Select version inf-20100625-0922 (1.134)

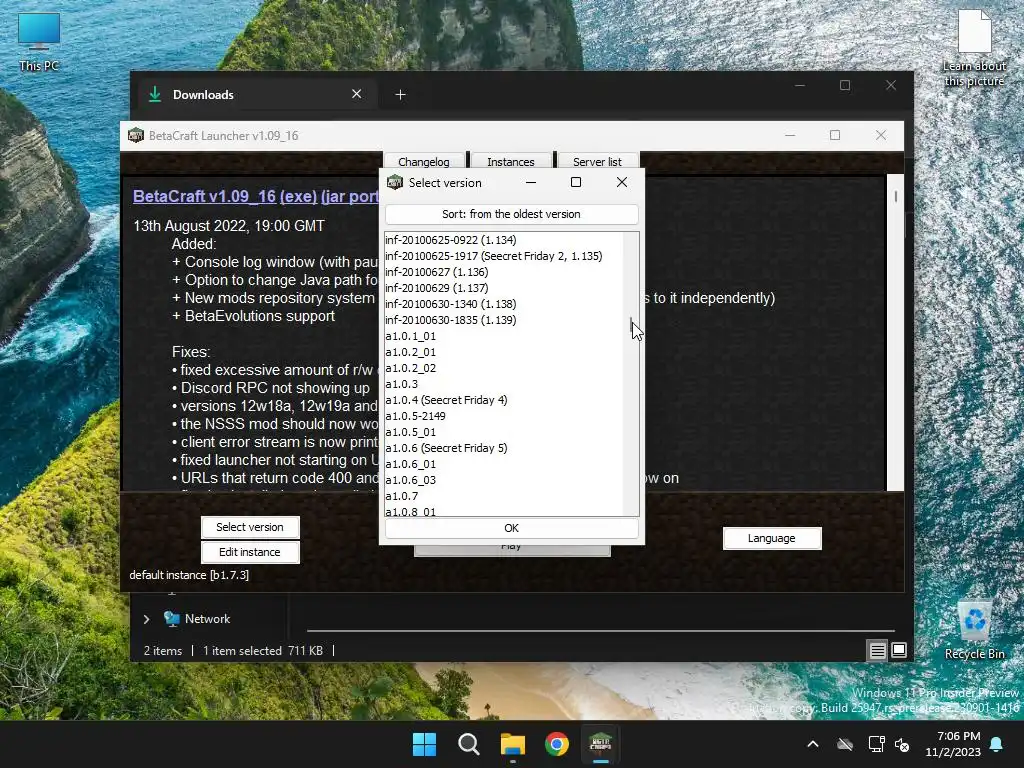click(504, 240)
